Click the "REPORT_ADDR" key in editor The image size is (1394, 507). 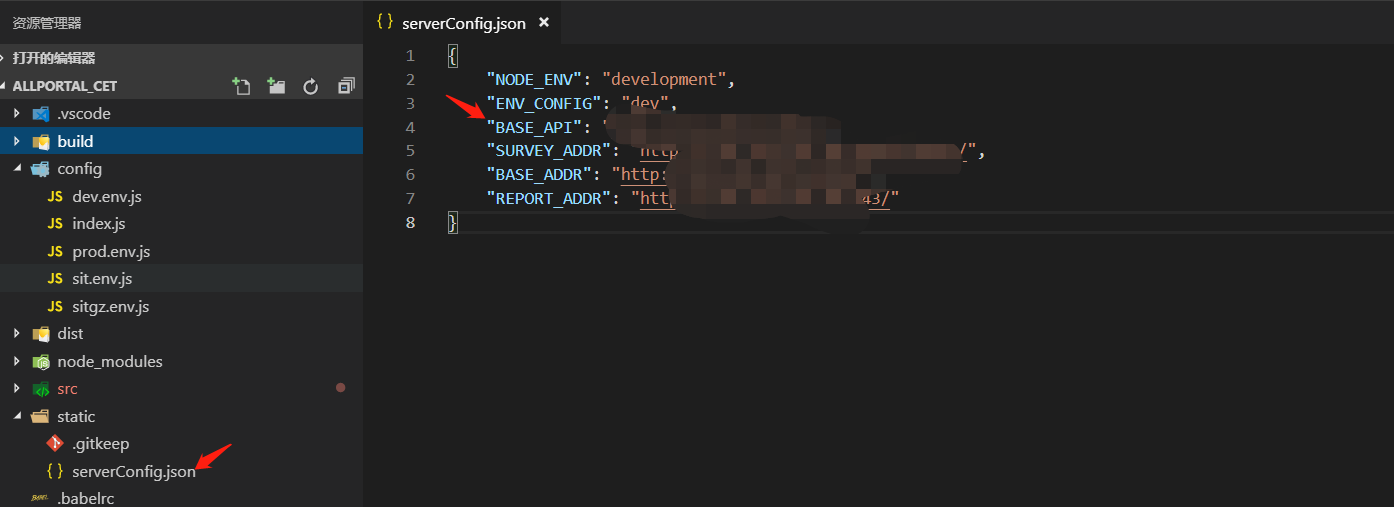pos(549,199)
